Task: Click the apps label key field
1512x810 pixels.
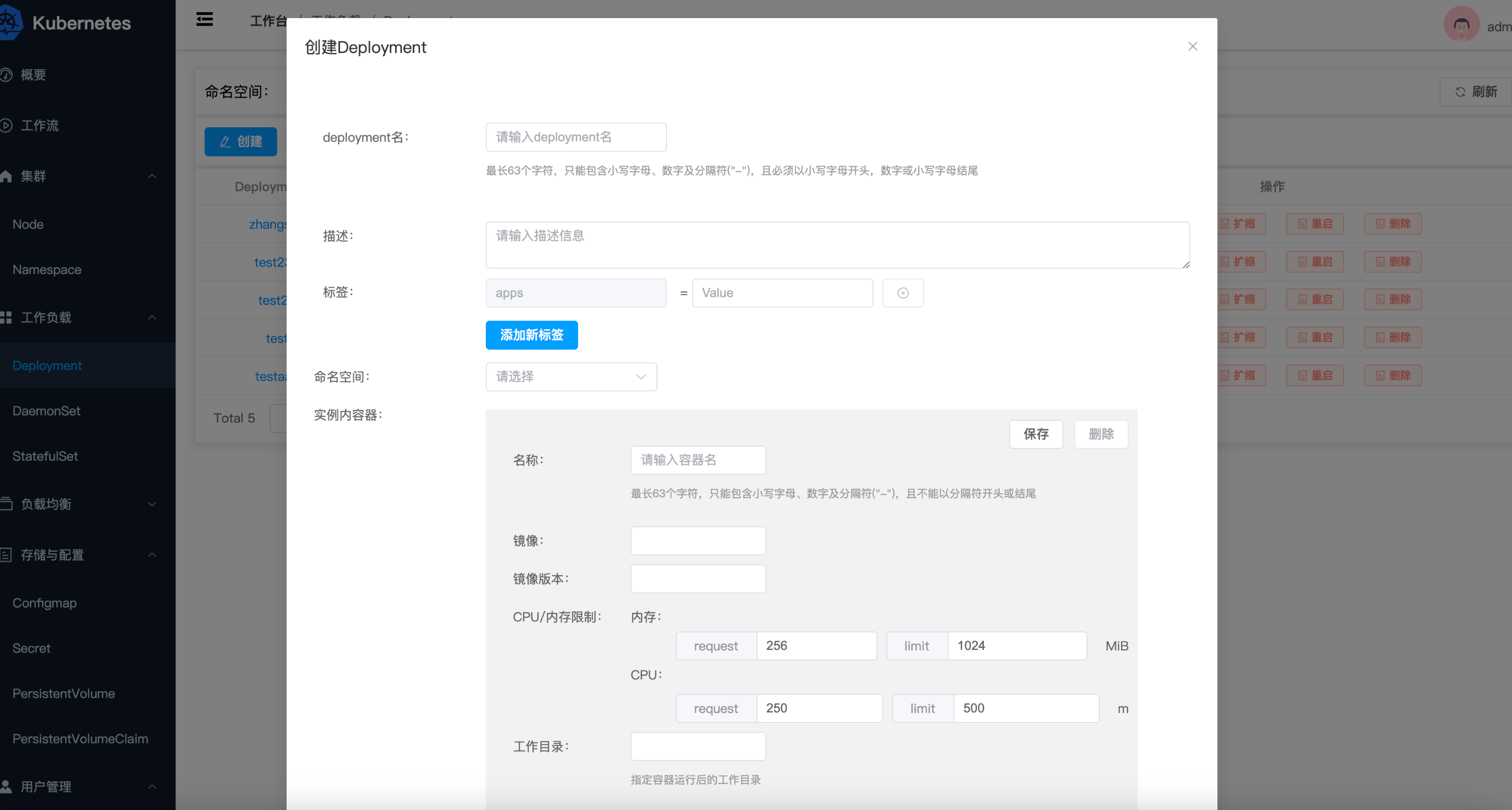Action: pyautogui.click(x=576, y=293)
